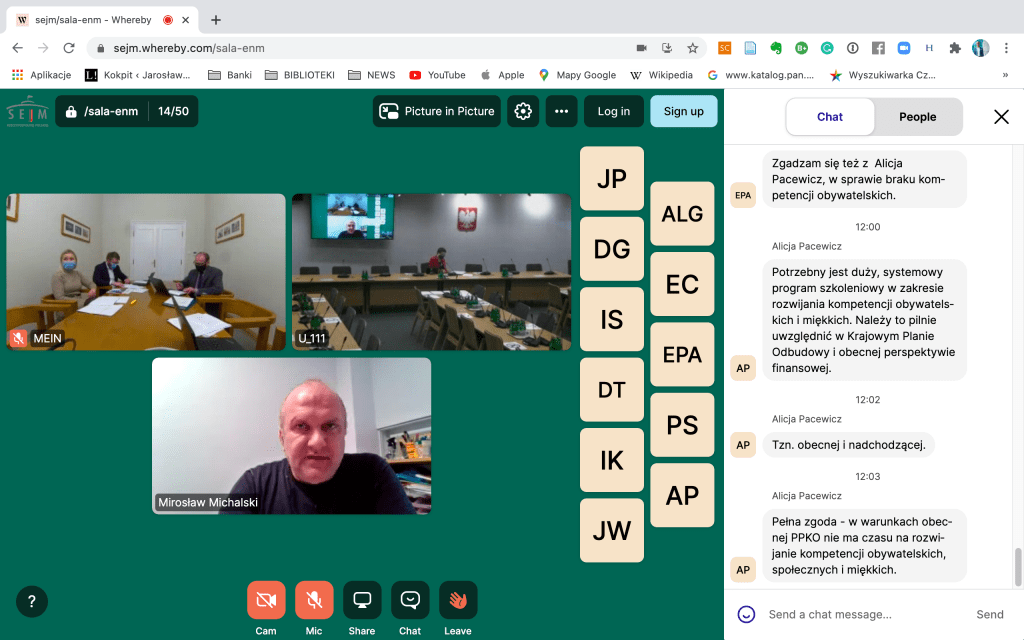Toggle the Chat panel from bottom toolbar

pos(410,600)
